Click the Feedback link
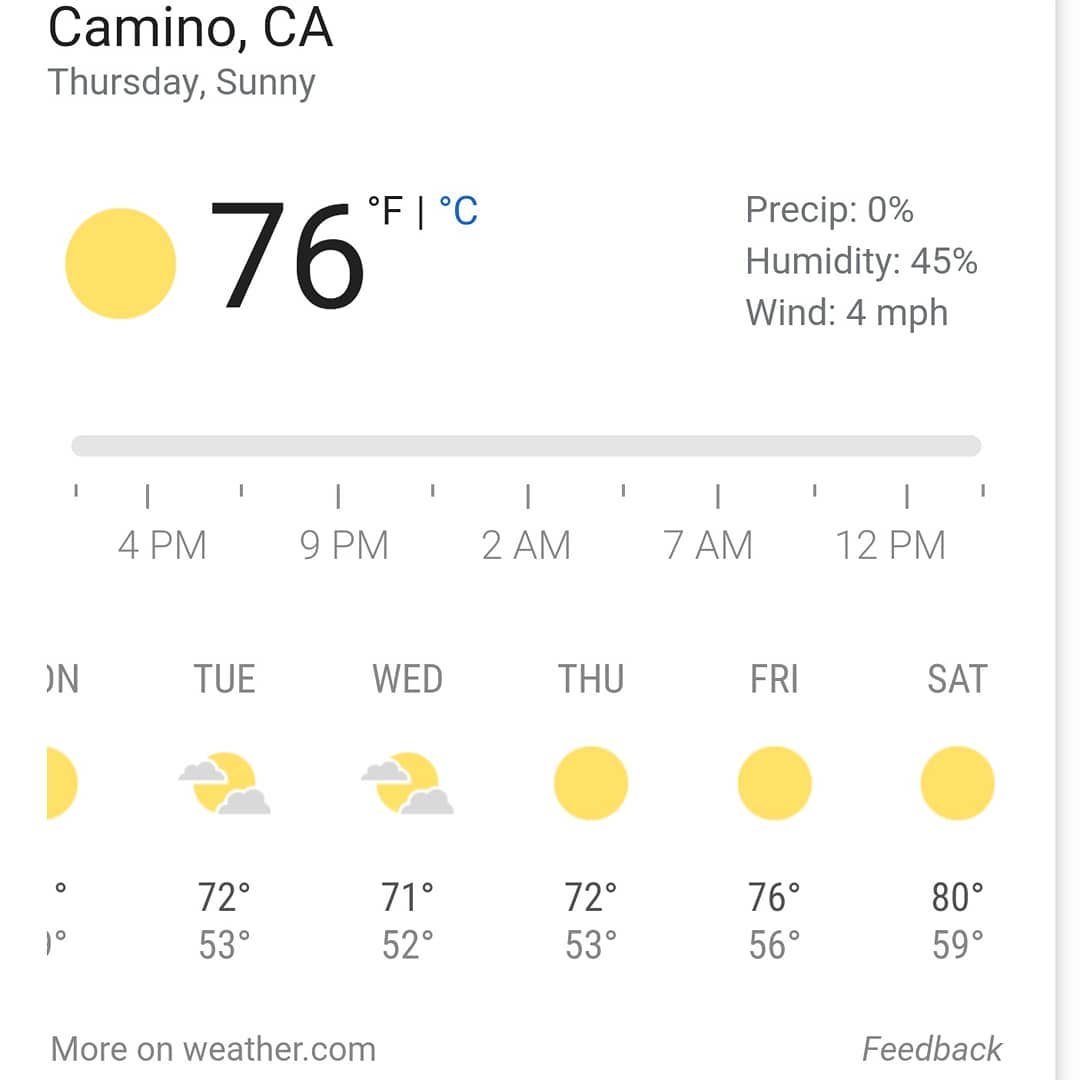Viewport: 1080px width, 1080px height. pos(932,1049)
